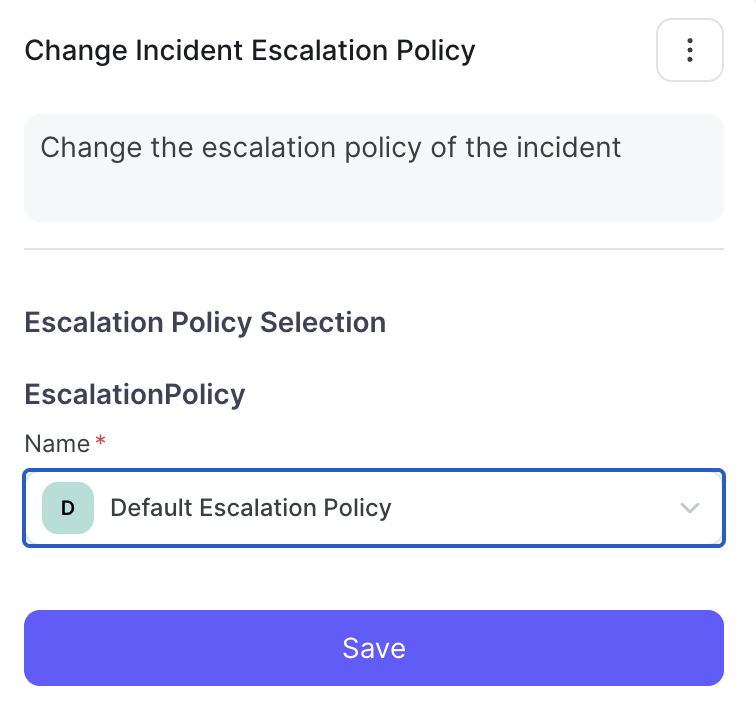Click the "EscalationPolicy" subheading

(x=135, y=395)
